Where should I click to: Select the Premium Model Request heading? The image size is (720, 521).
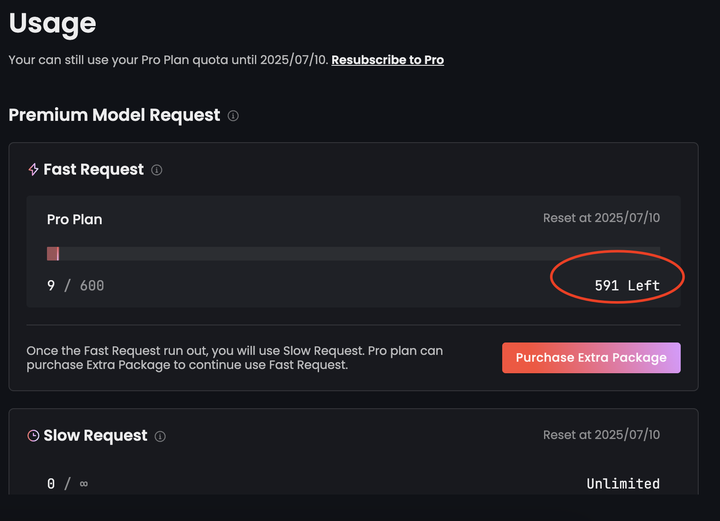click(114, 115)
